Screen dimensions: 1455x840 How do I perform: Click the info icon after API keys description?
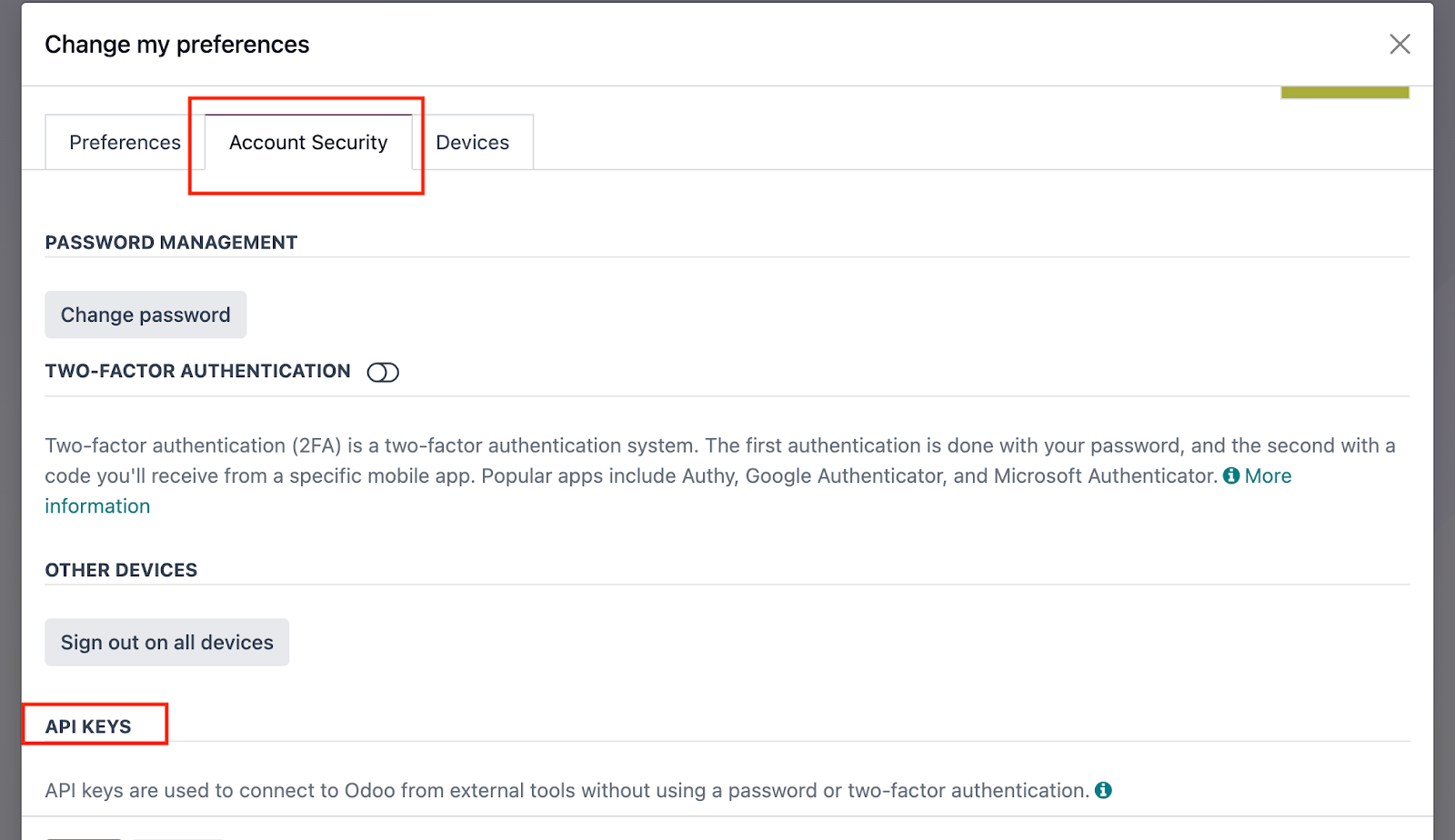point(1103,790)
